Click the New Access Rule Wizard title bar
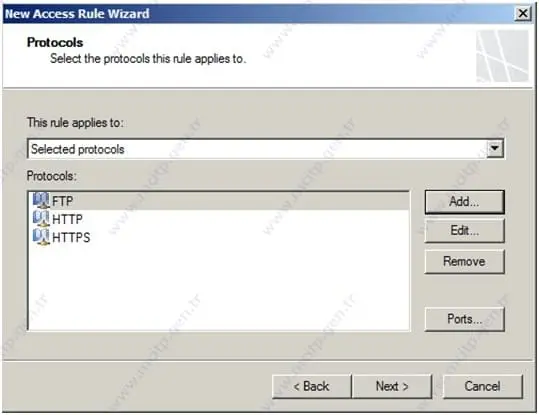 258,14
